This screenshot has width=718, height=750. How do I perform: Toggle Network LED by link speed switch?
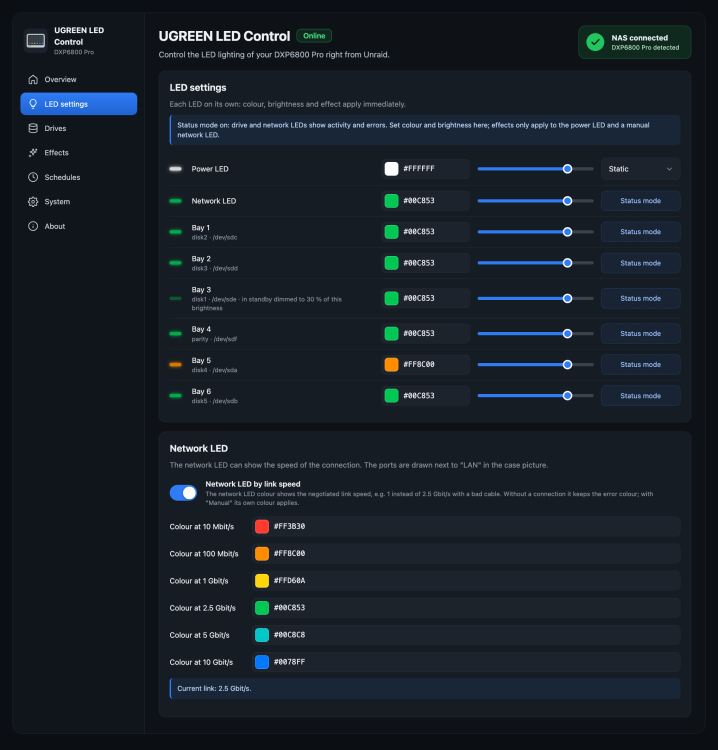tap(183, 493)
